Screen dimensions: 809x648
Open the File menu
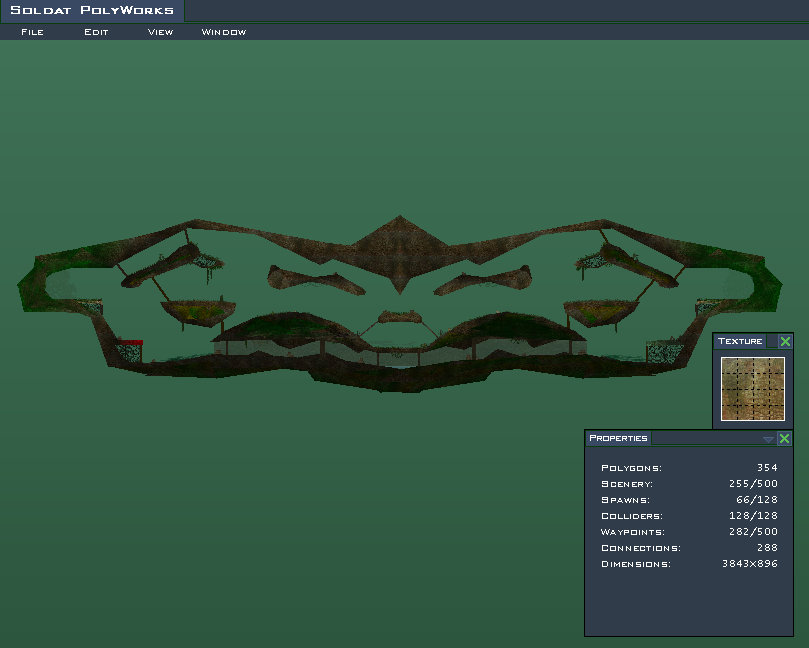pos(32,32)
